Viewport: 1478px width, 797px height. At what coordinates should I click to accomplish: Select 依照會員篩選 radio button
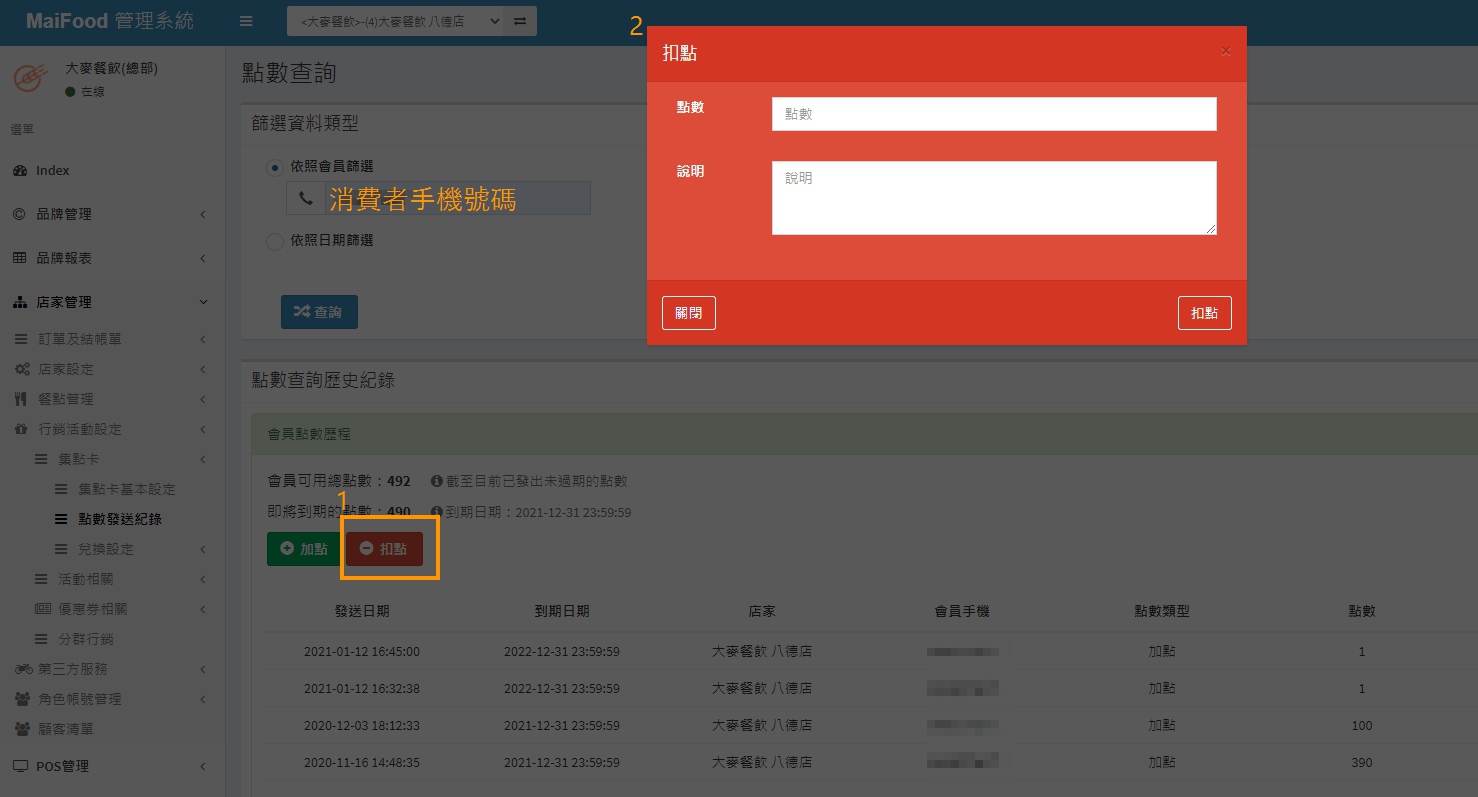[274, 167]
